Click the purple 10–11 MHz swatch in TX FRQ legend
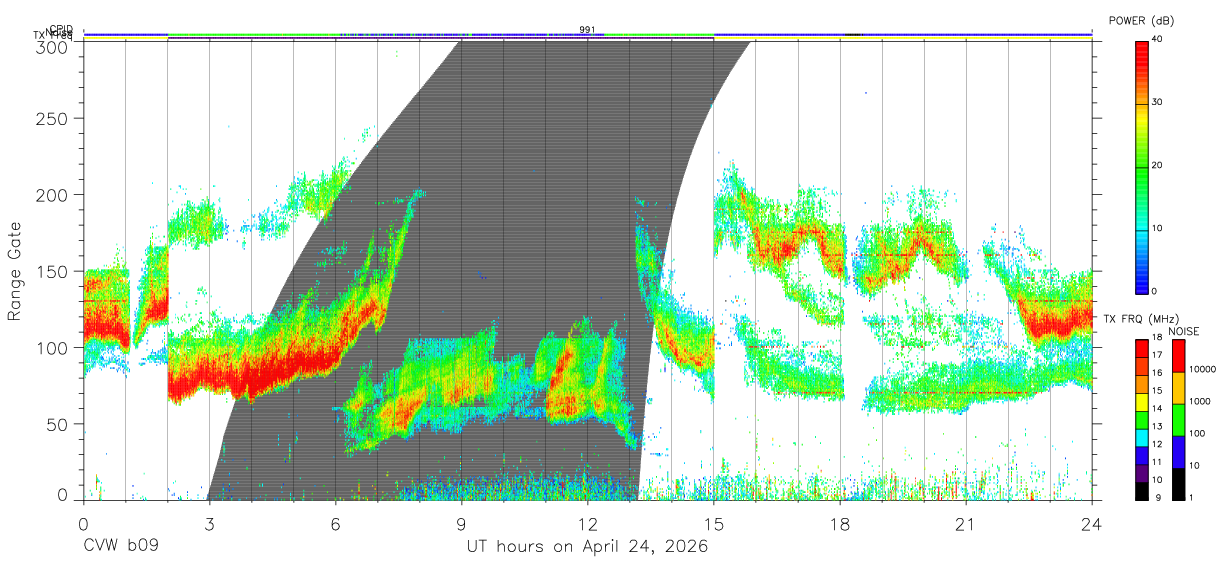 [1141, 473]
